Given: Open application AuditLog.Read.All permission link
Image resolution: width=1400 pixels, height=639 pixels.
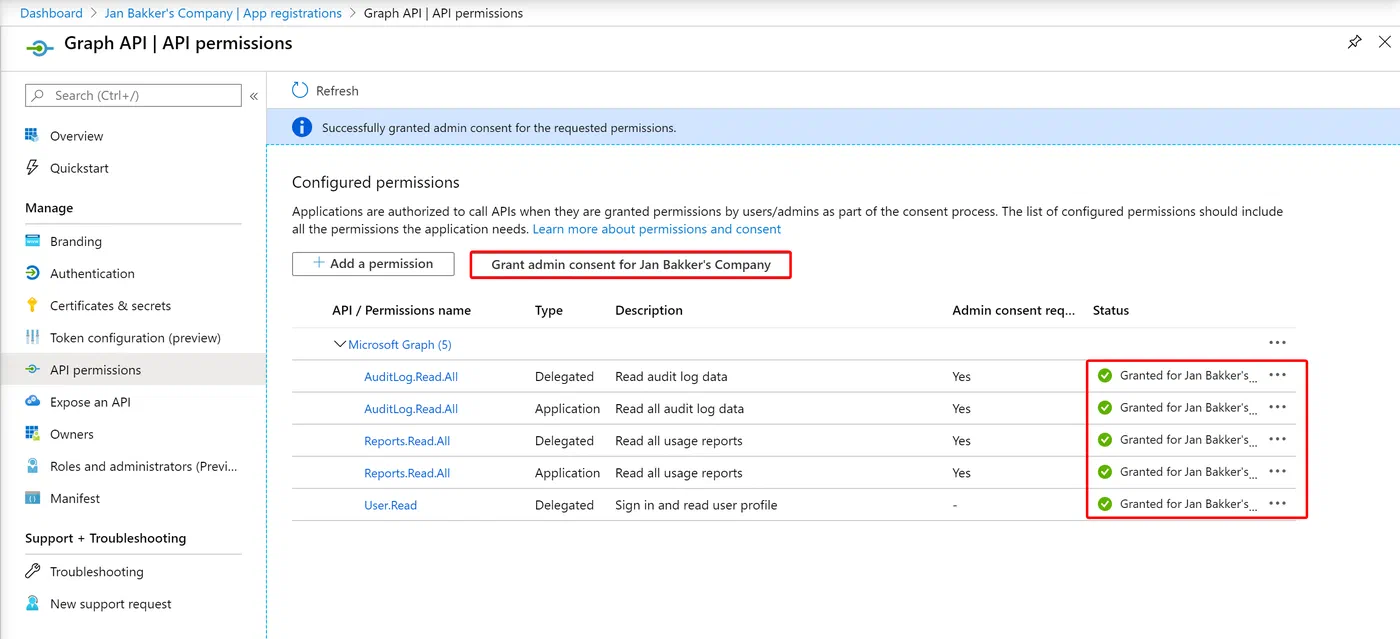Looking at the screenshot, I should [x=411, y=409].
